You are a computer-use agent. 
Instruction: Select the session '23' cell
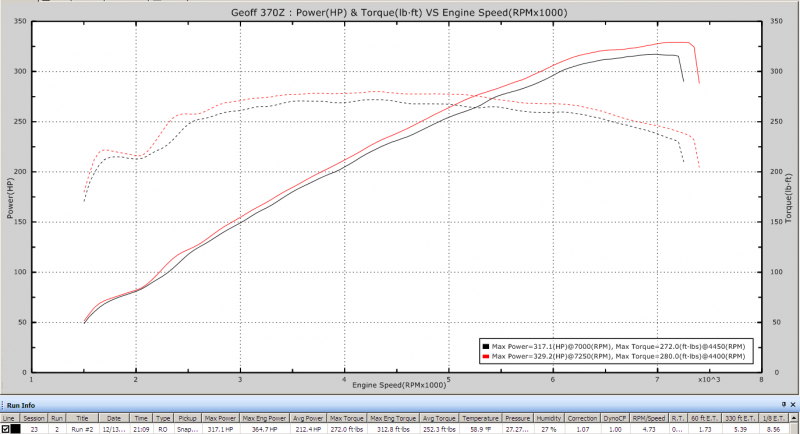click(x=34, y=429)
